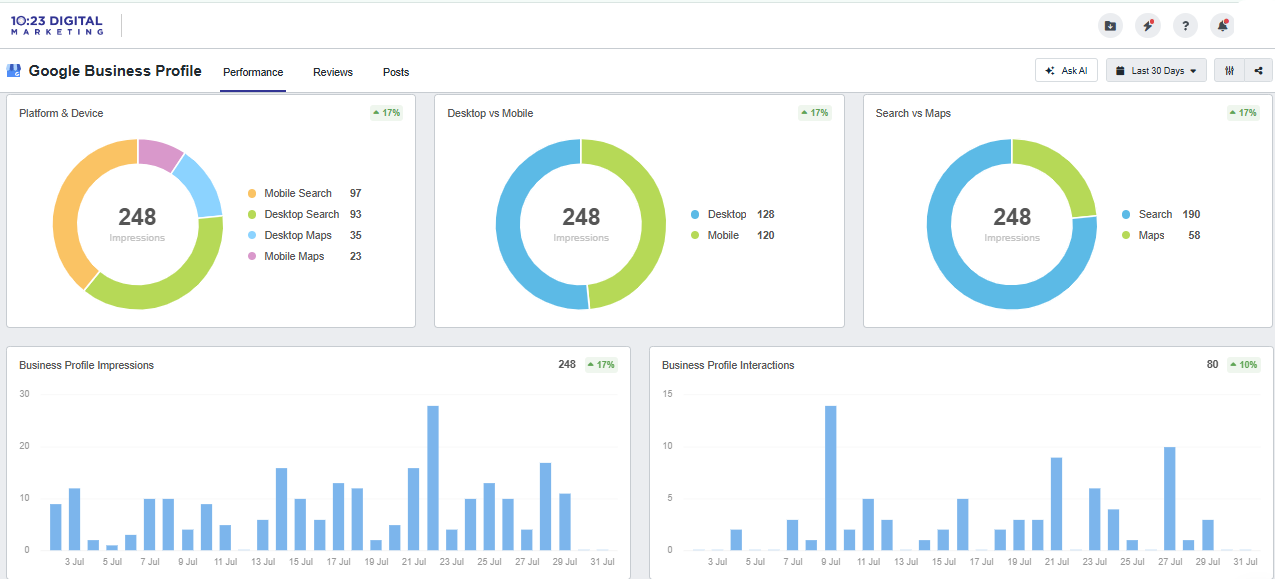Click the 27 Jul bar in Business Profile Interactions
The height and width of the screenshot is (579, 1275).
[x=1170, y=499]
